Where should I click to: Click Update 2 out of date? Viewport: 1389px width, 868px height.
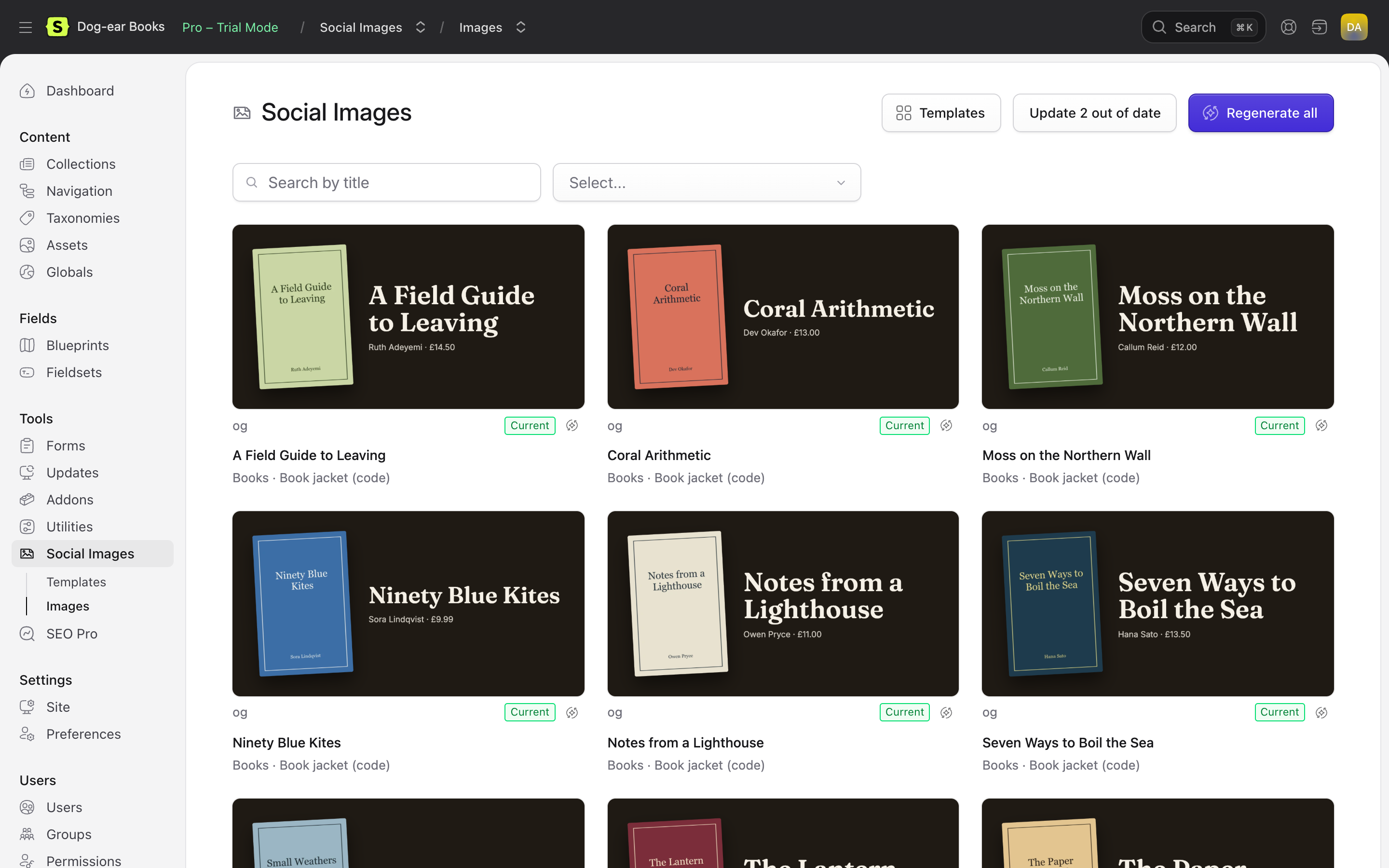click(x=1094, y=113)
